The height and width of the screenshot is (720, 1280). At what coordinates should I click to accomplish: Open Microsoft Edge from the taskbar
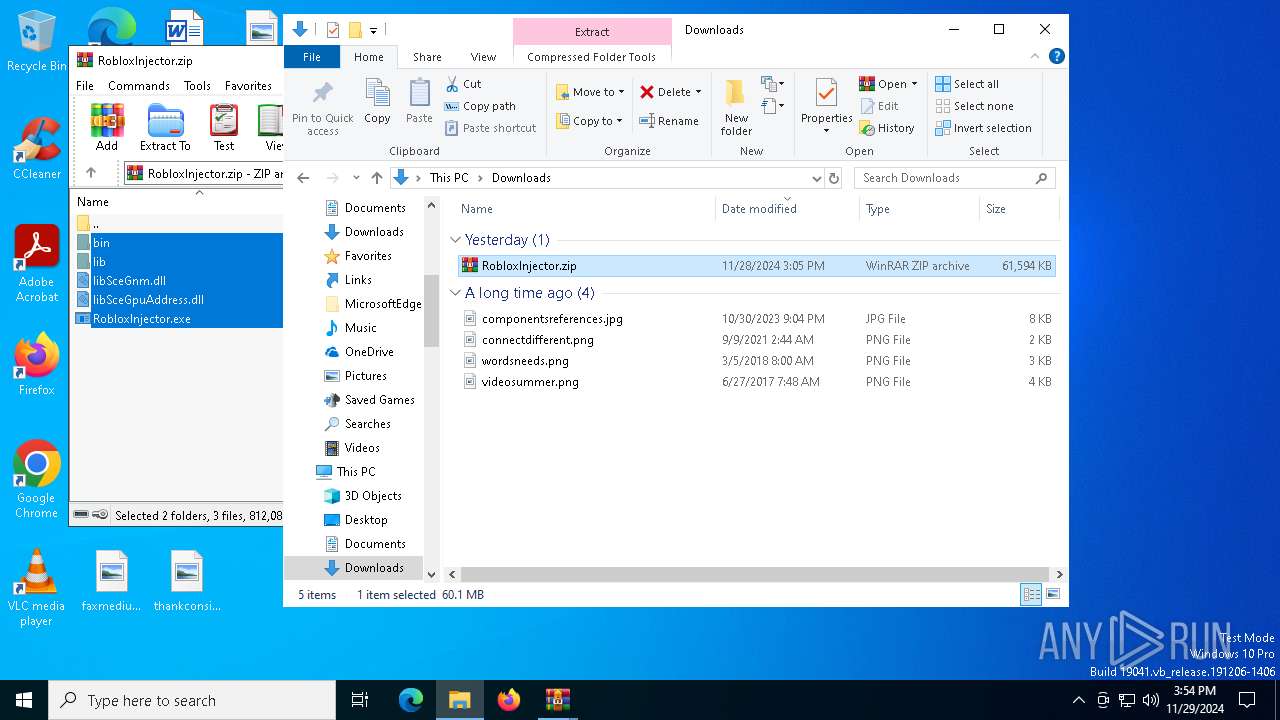(x=411, y=700)
